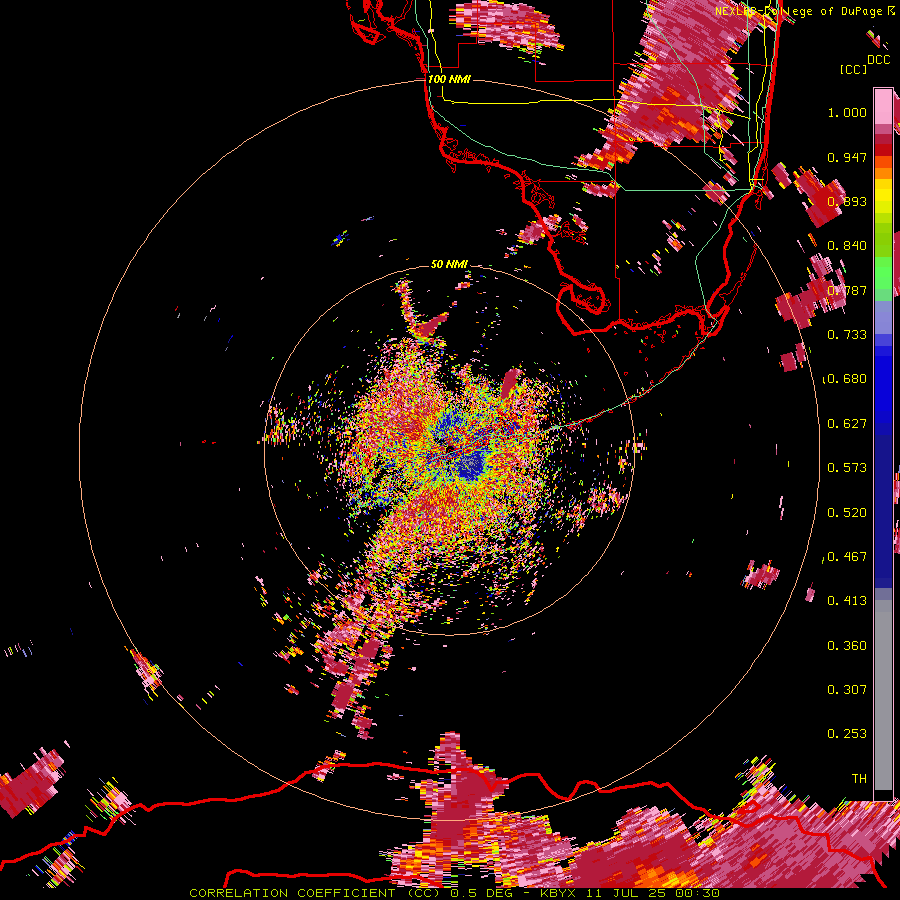Viewport: 900px width, 900px height.
Task: Pick the yellow segment of the color bar
Action: 883,196
